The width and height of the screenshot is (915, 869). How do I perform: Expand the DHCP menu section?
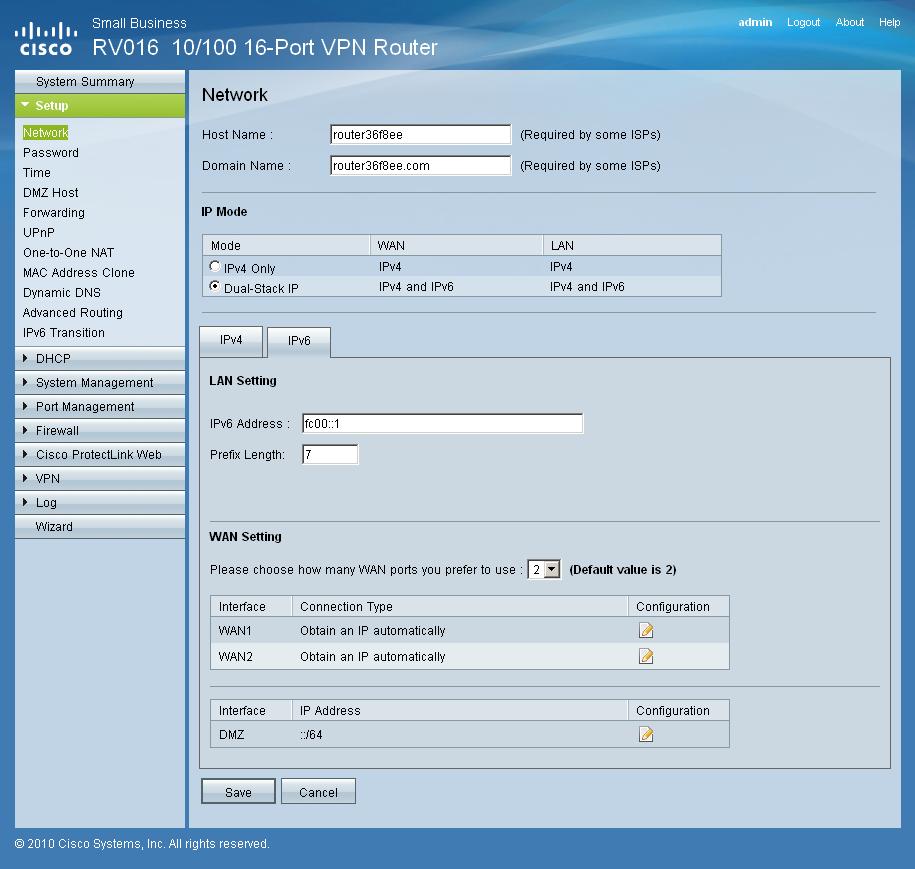(x=100, y=358)
